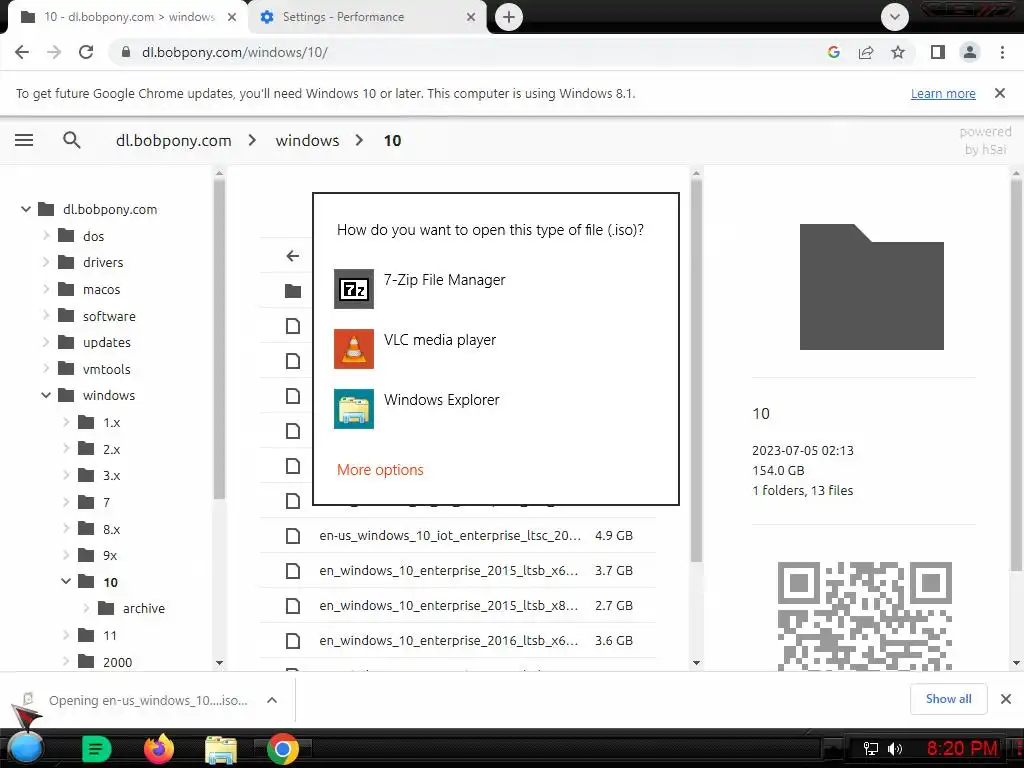This screenshot has height=768, width=1024.
Task: Expand the 11 folder
Action: pyautogui.click(x=66, y=635)
